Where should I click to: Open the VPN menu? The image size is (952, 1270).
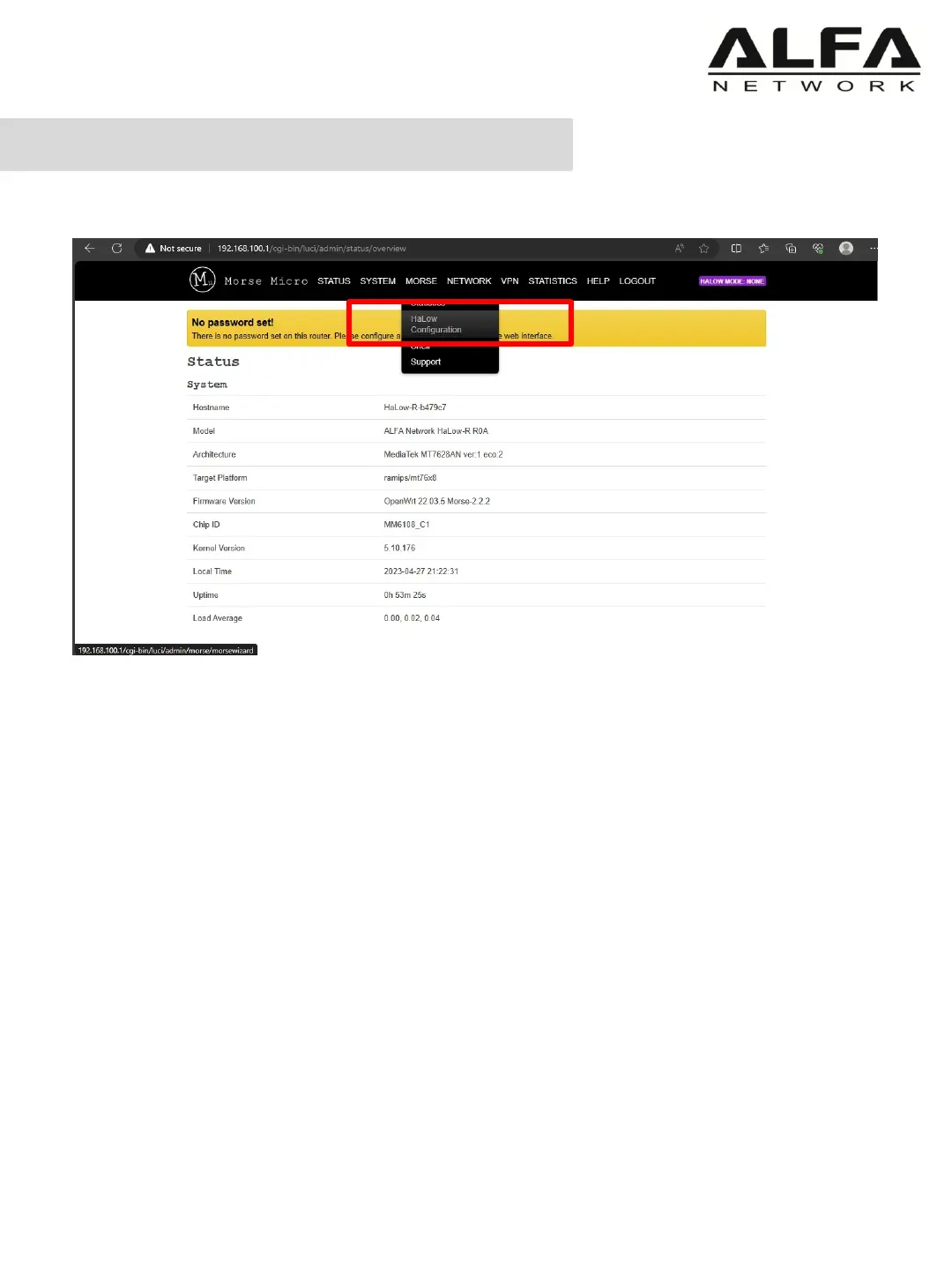point(509,281)
